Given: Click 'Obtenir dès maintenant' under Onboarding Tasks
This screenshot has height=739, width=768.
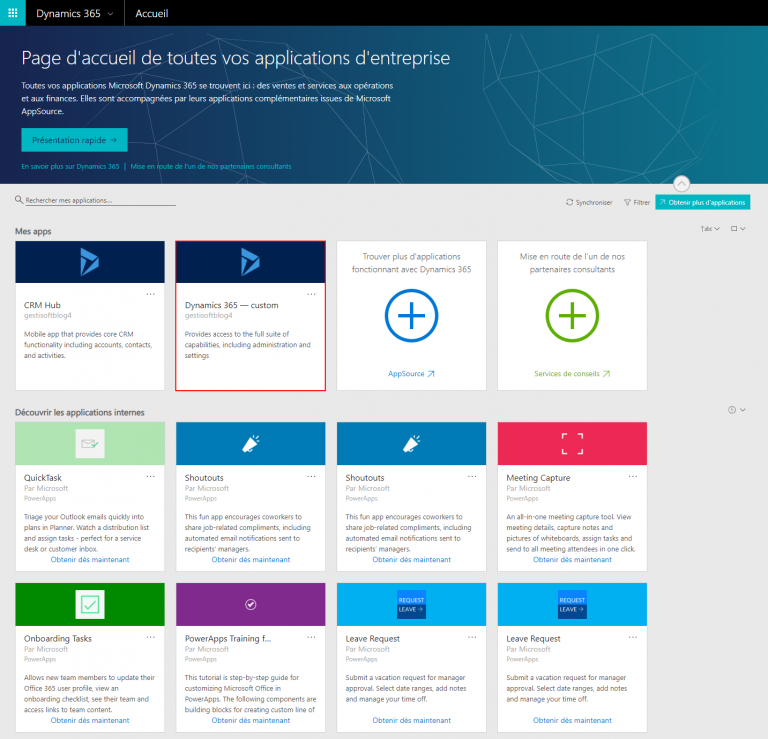Looking at the screenshot, I should pyautogui.click(x=90, y=720).
